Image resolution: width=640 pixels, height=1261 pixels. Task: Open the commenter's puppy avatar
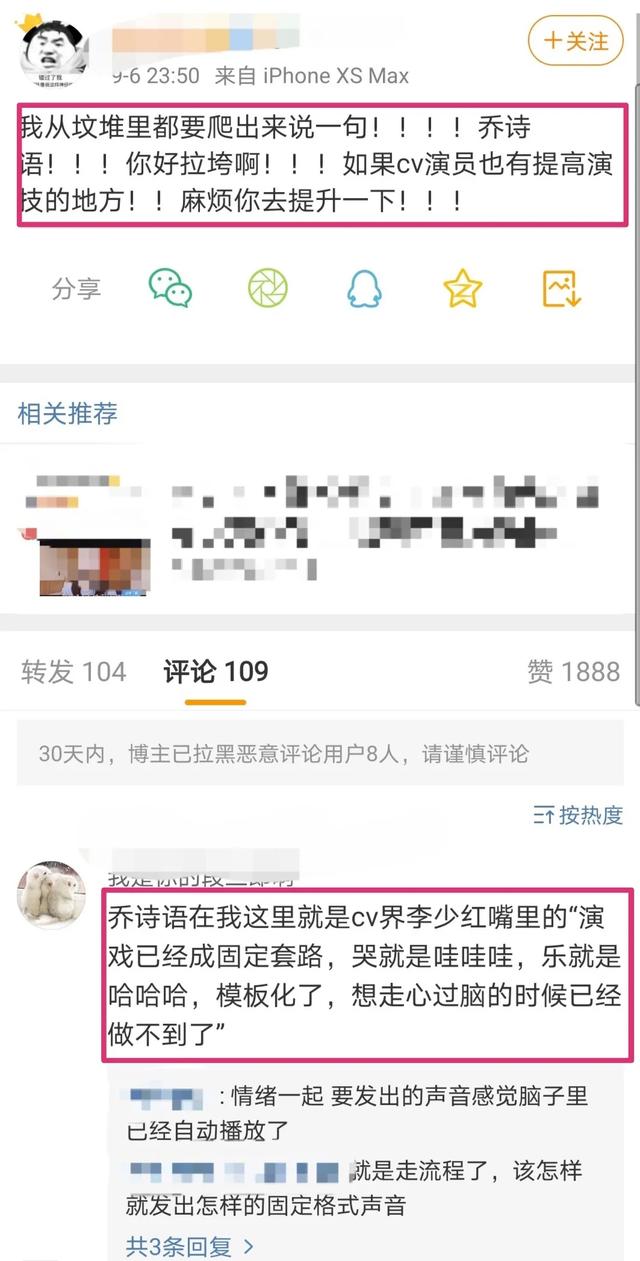52,893
